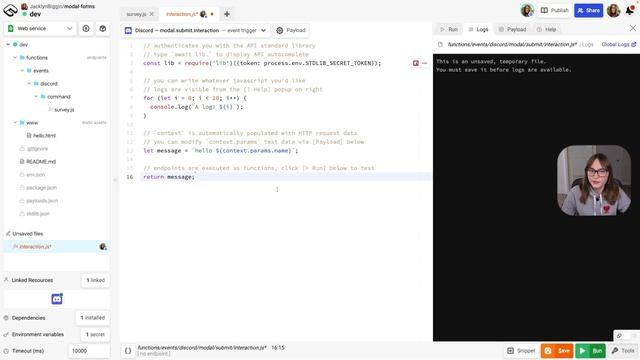Open the Web service dropdown
The image size is (640, 360).
(40, 29)
